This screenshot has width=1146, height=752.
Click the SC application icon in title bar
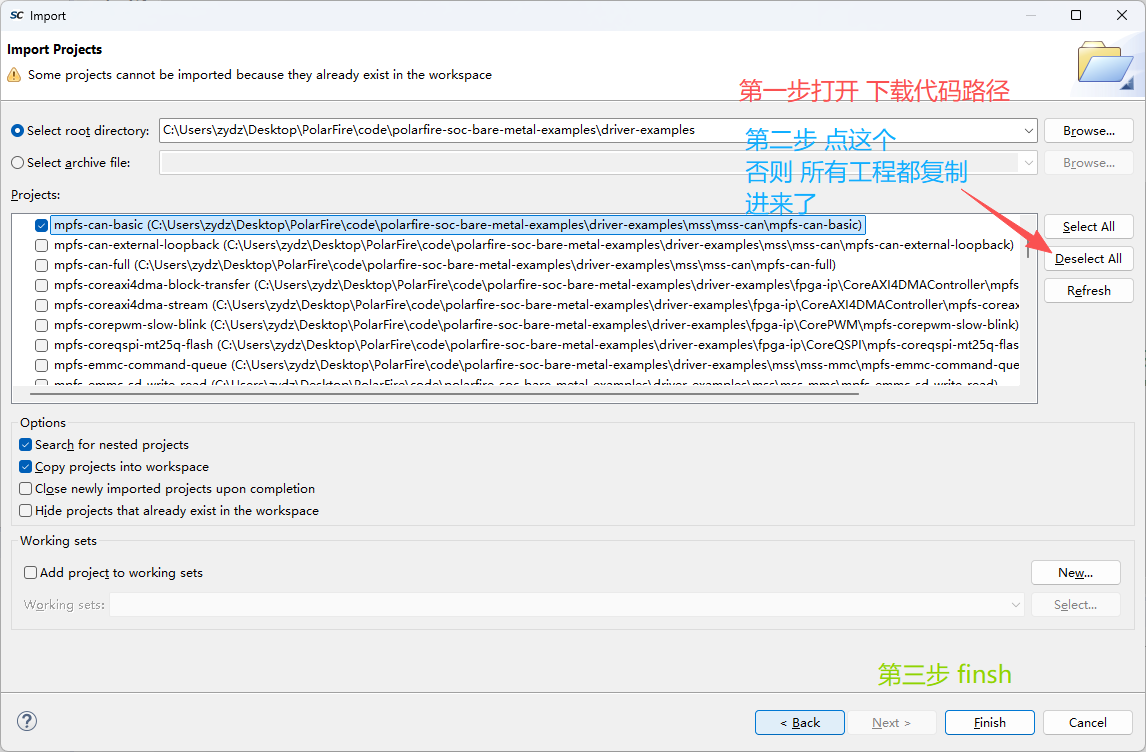click(16, 15)
